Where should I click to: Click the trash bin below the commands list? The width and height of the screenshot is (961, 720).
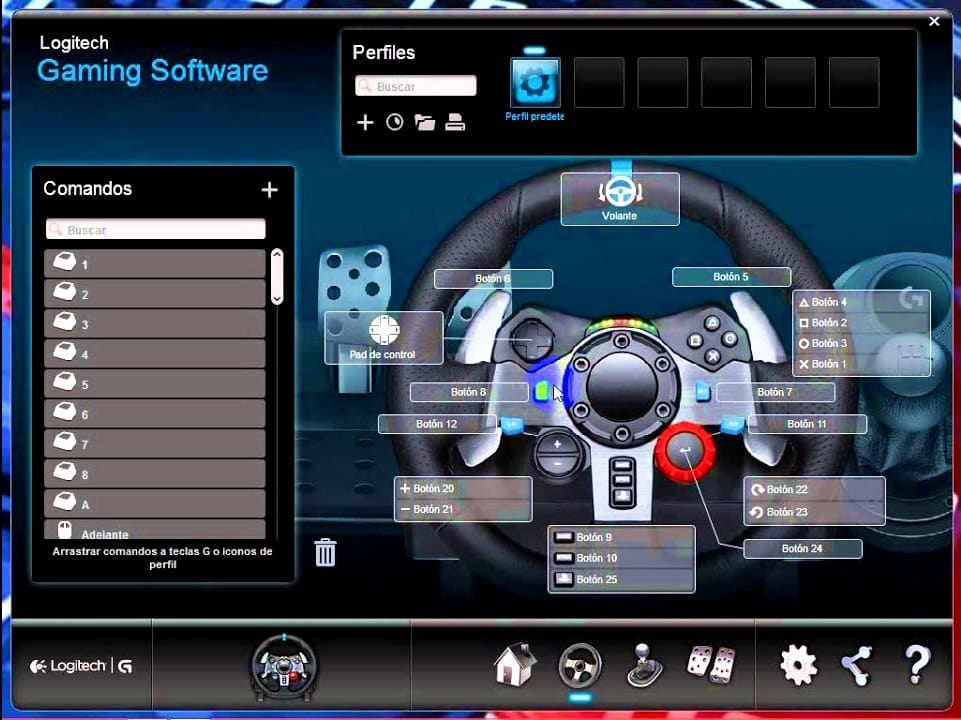[325, 552]
